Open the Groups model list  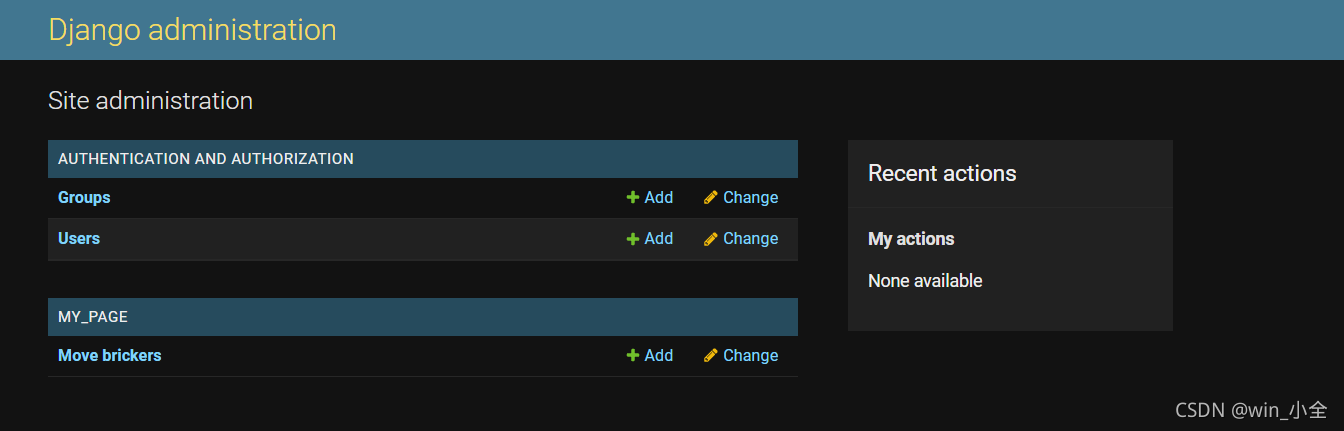(84, 198)
